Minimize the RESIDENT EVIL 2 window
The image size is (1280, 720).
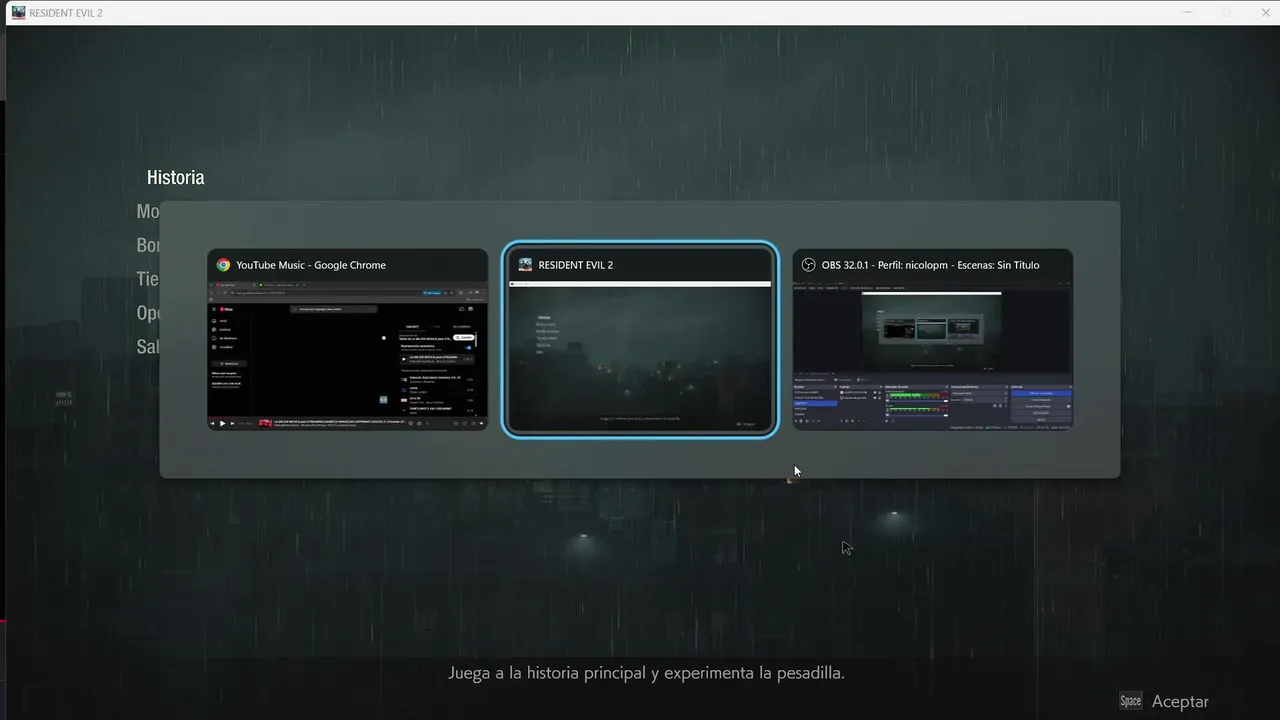click(1188, 13)
